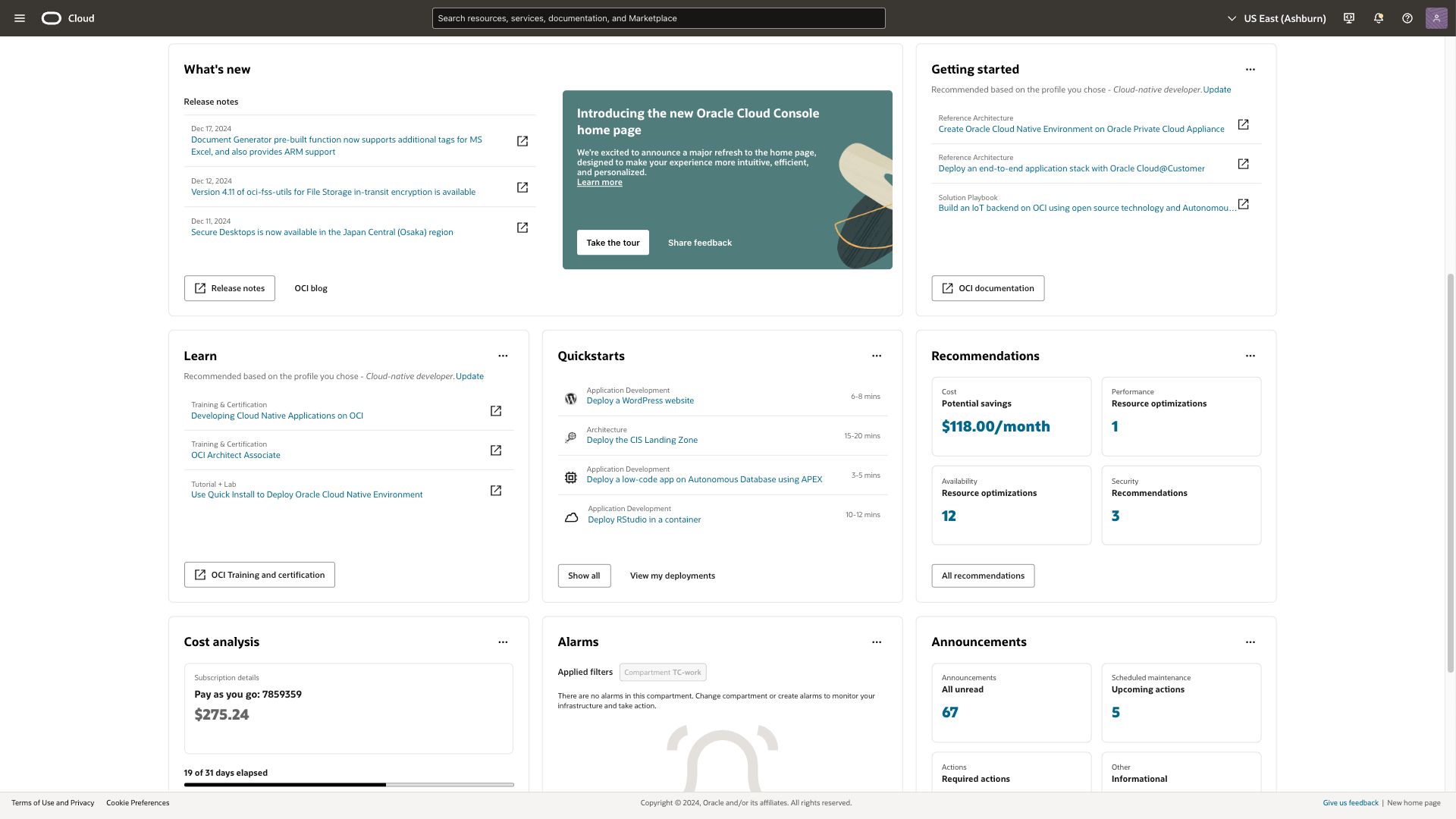Open the Deploy the CIS Landing Zone link
The image size is (1456, 819).
pyautogui.click(x=642, y=440)
